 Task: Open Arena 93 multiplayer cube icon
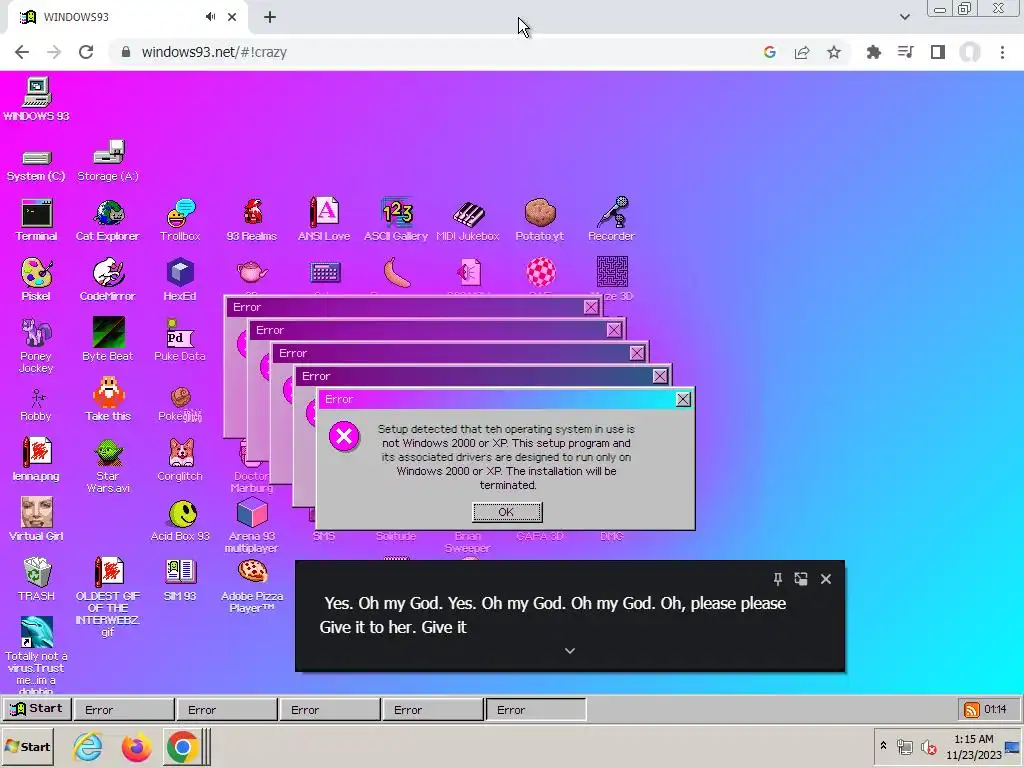coord(251,526)
